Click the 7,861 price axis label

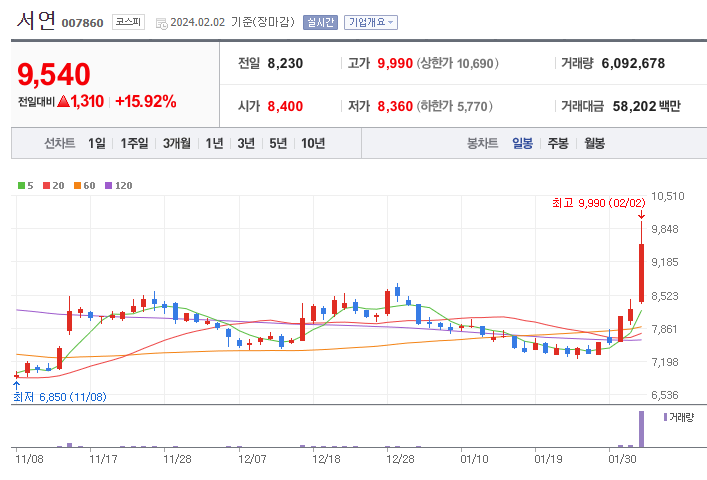(665, 329)
